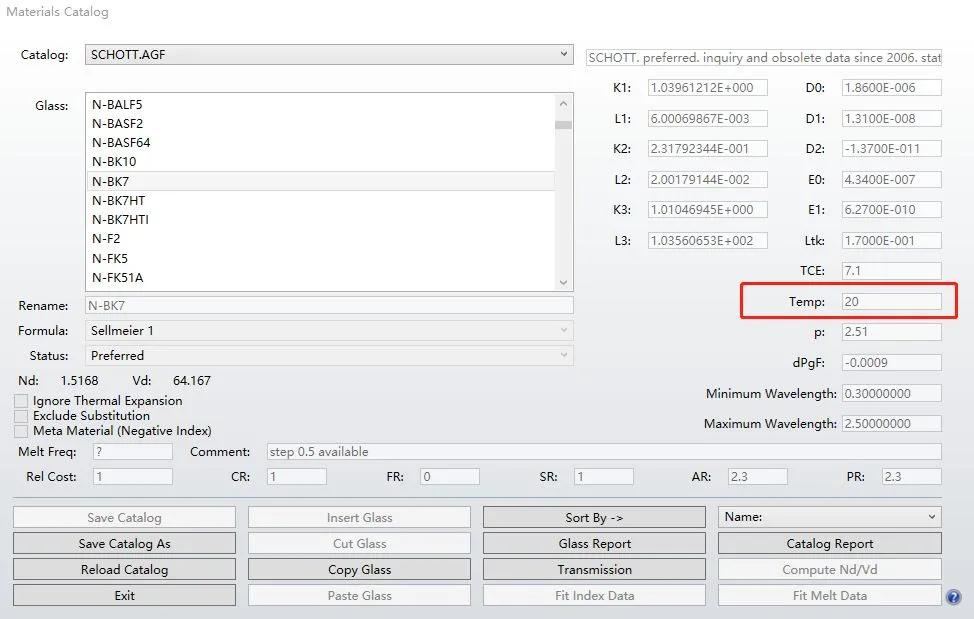Image resolution: width=974 pixels, height=619 pixels.
Task: Click the blue help icon
Action: click(953, 597)
